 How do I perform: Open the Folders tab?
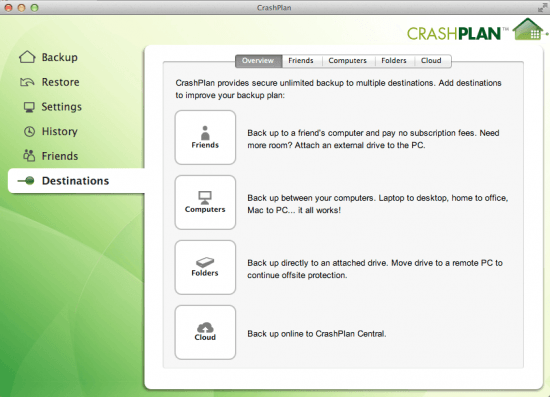(x=394, y=61)
